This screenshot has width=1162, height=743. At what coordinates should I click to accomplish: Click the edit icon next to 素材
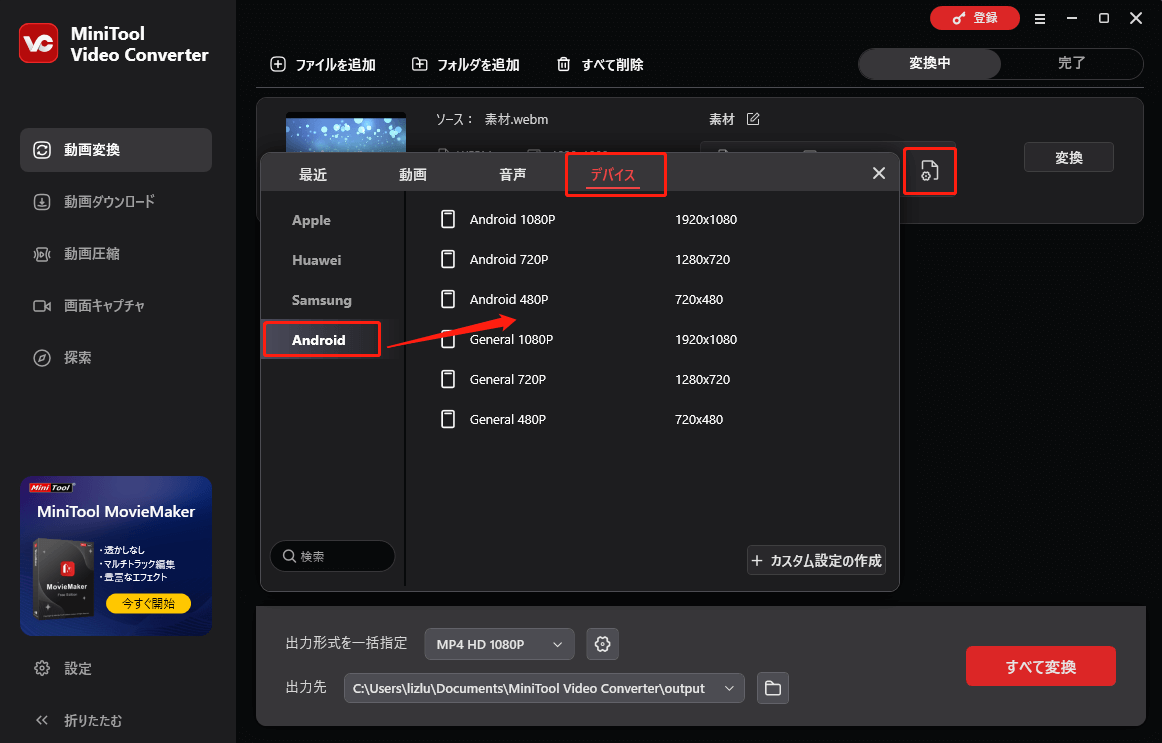coord(753,119)
